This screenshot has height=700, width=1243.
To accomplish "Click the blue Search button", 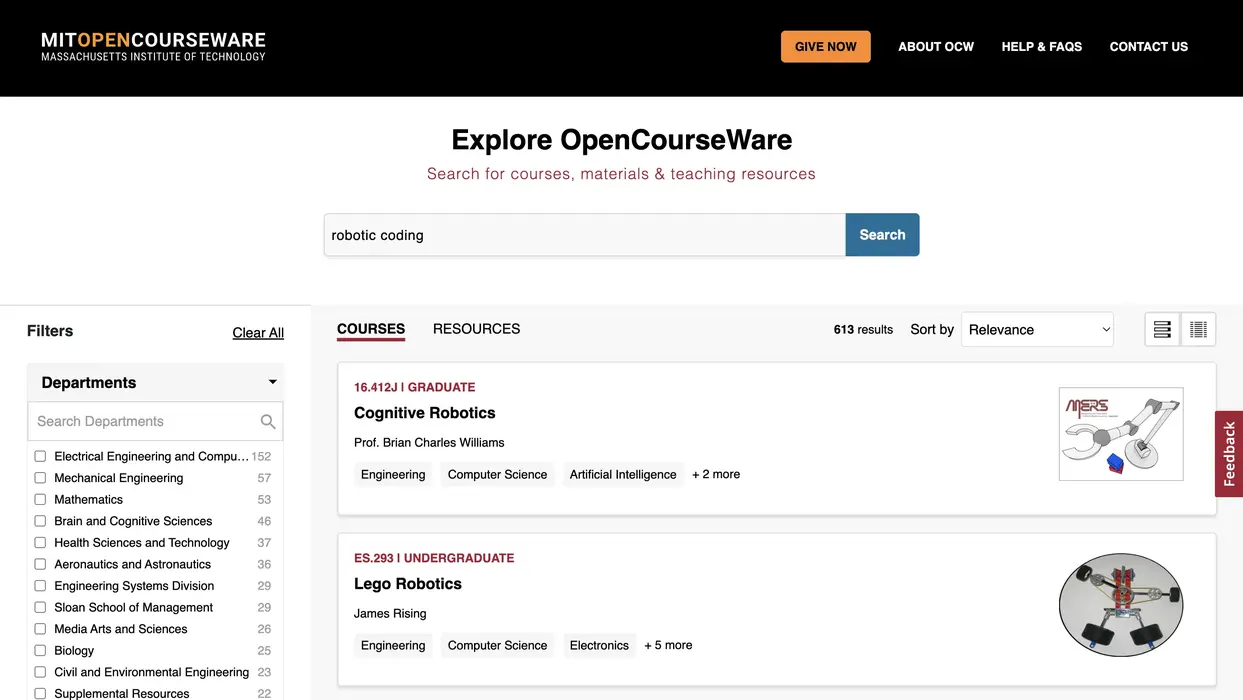I will 882,235.
